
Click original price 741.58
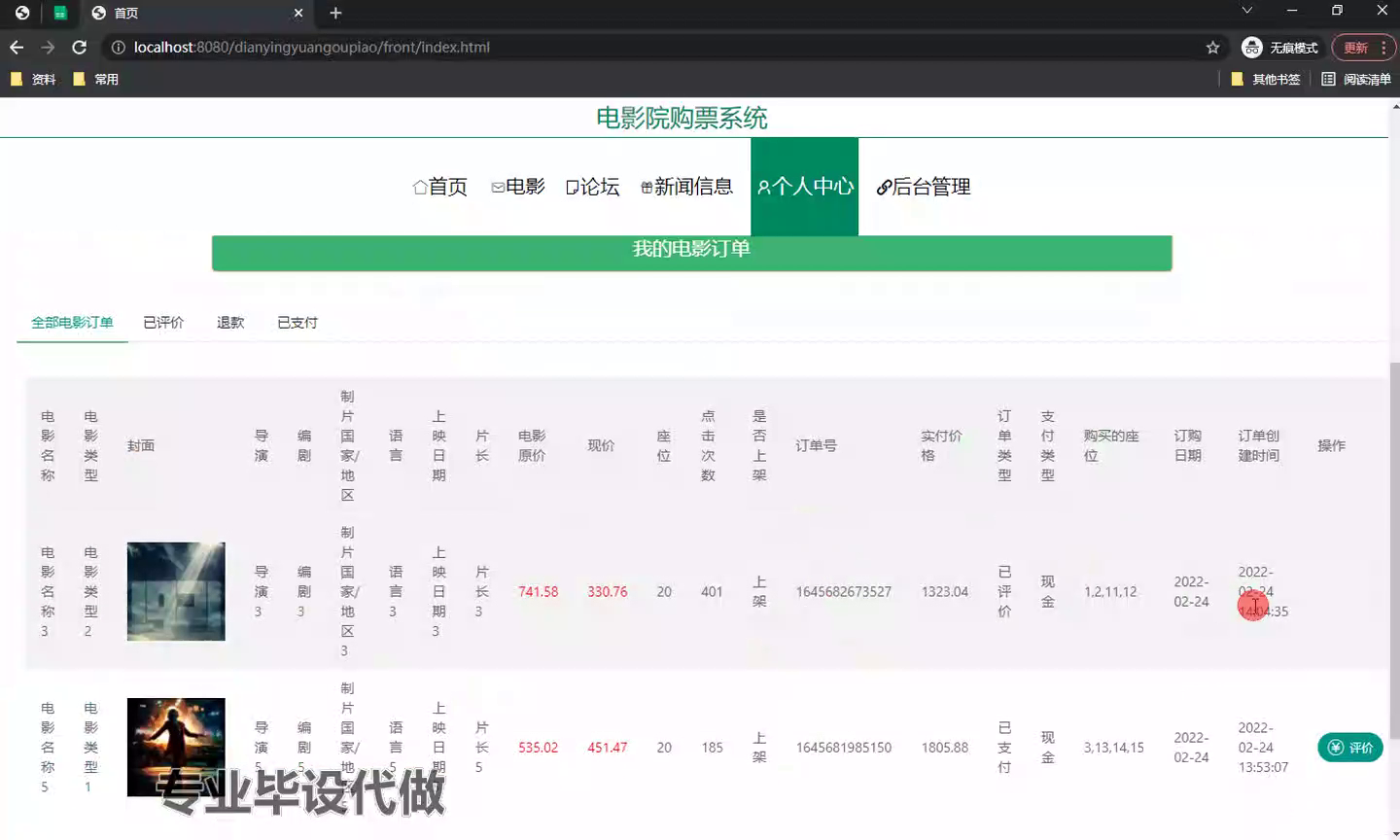pos(539,592)
